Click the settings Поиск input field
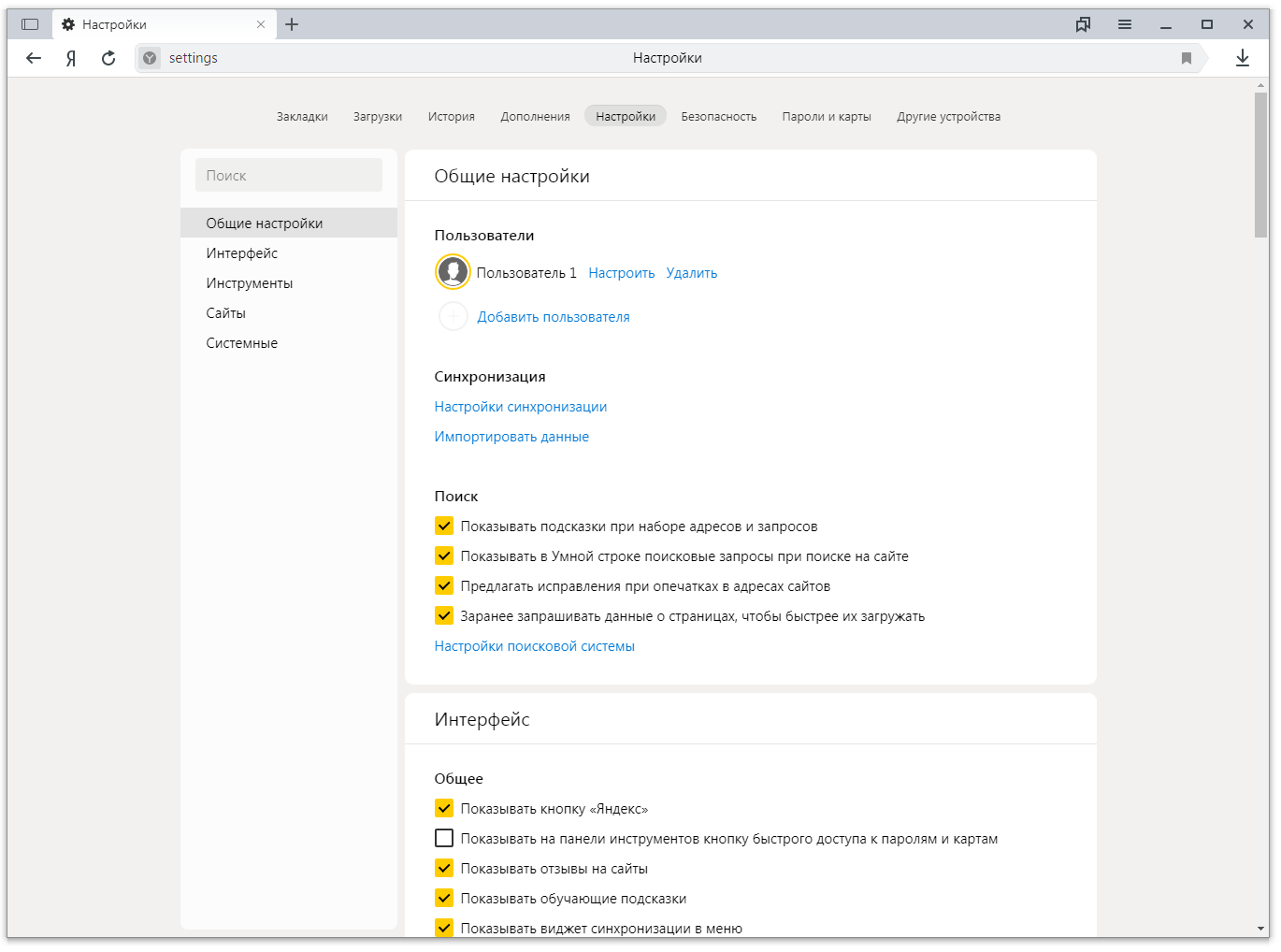Screen dimensions: 1281x952 click(289, 176)
